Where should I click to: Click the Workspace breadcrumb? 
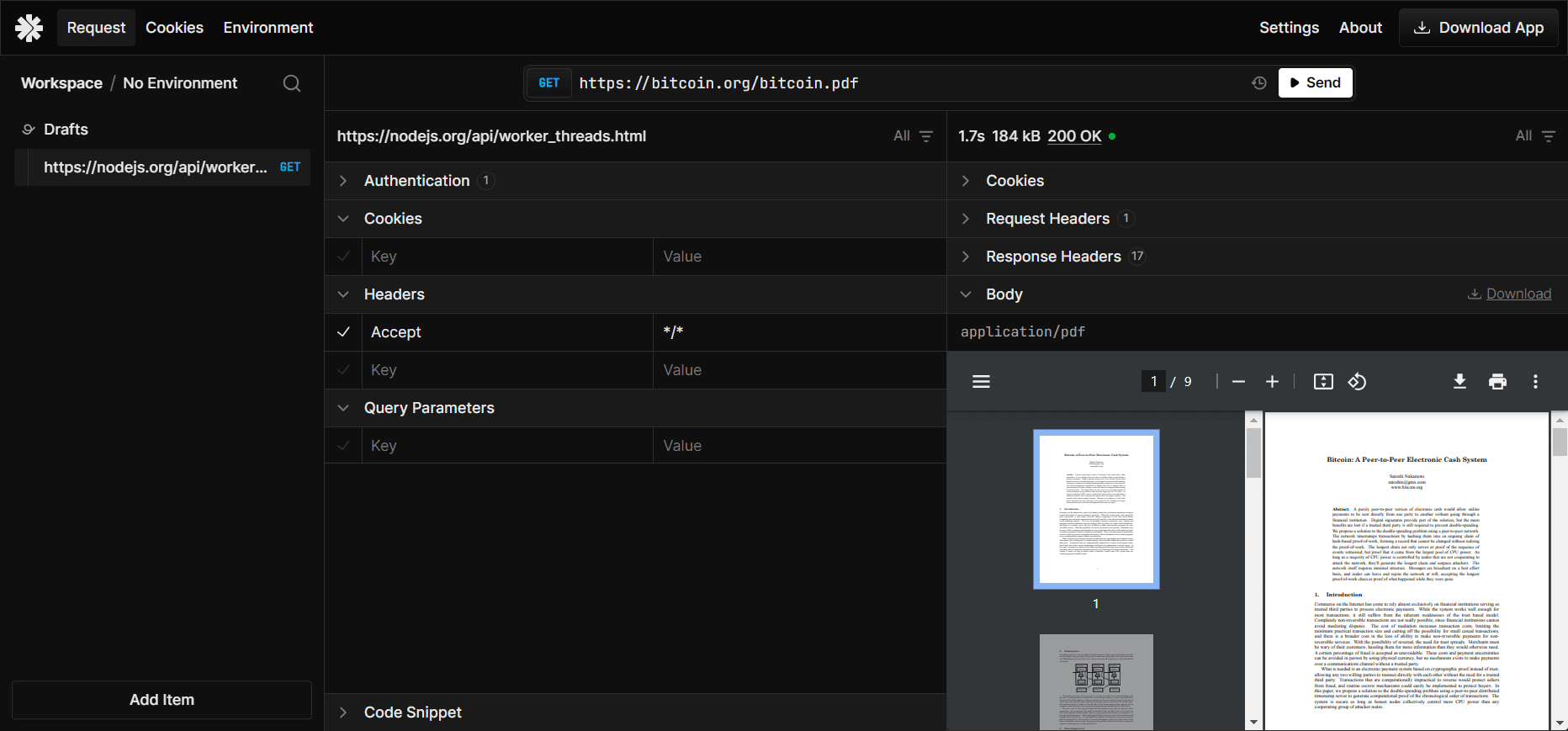[61, 83]
